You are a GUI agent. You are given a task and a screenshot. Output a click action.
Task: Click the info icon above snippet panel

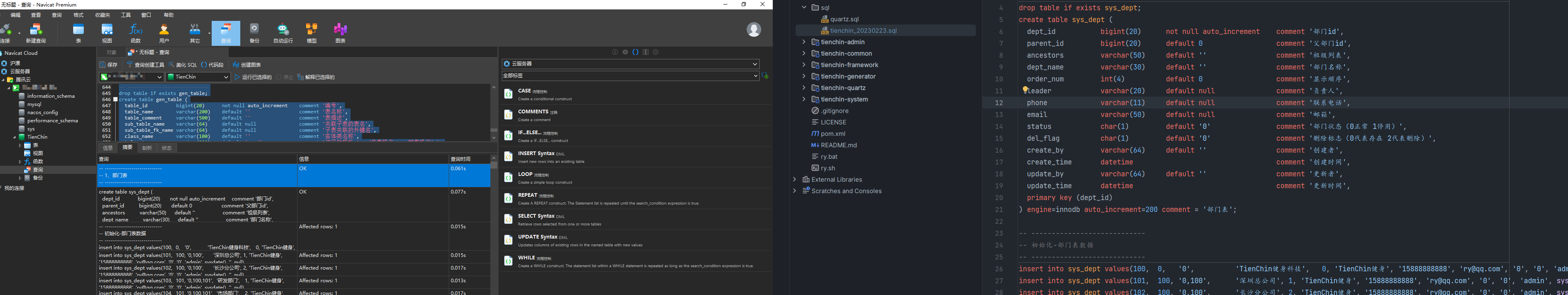(x=615, y=52)
